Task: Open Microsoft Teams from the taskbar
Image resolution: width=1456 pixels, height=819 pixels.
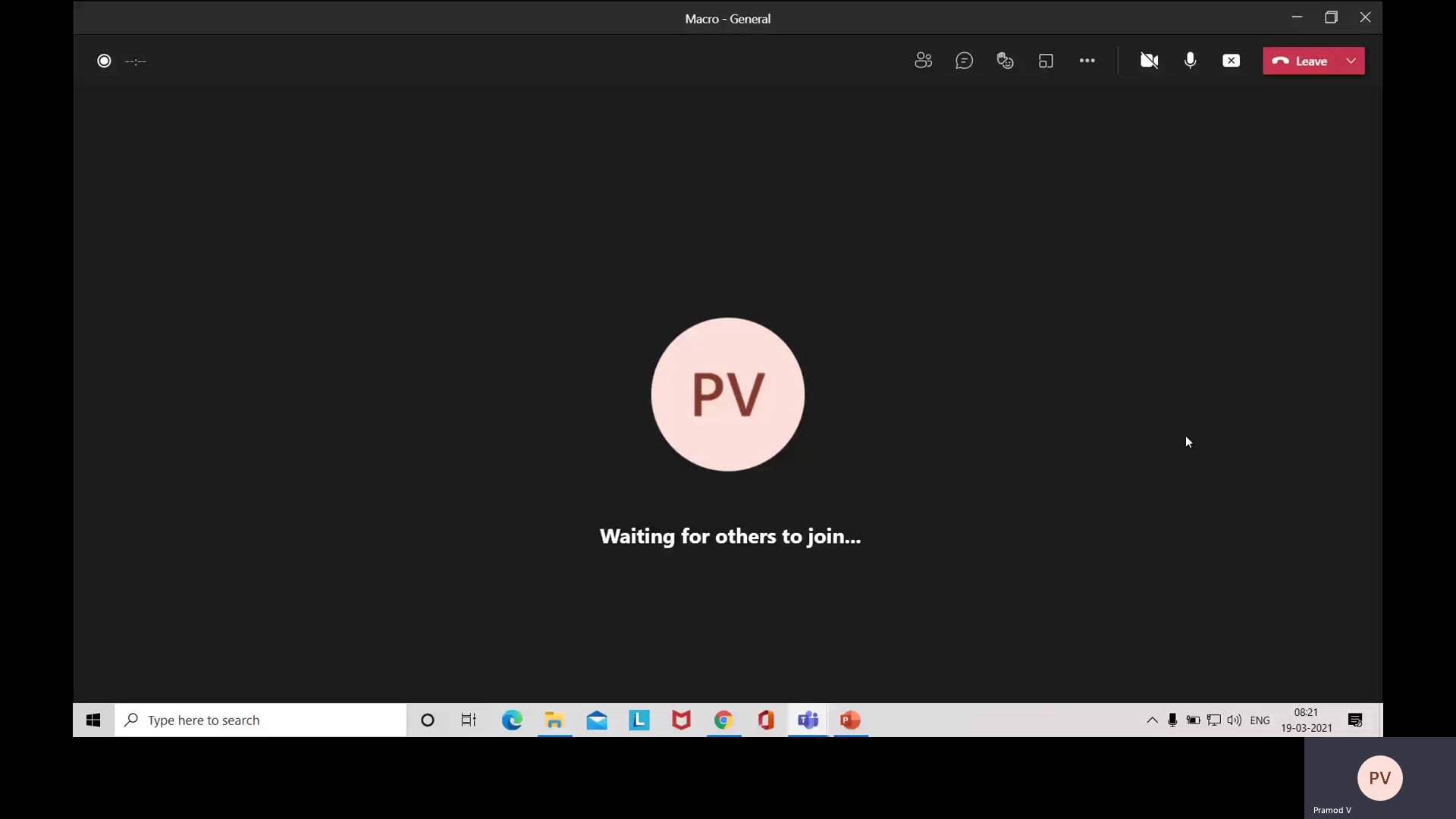Action: 808,720
